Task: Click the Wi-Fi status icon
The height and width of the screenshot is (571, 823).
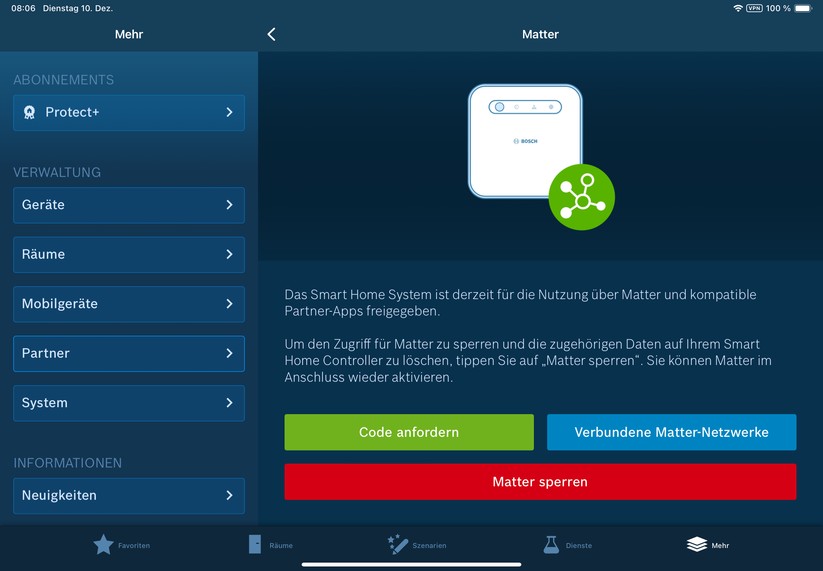Action: pos(737,8)
